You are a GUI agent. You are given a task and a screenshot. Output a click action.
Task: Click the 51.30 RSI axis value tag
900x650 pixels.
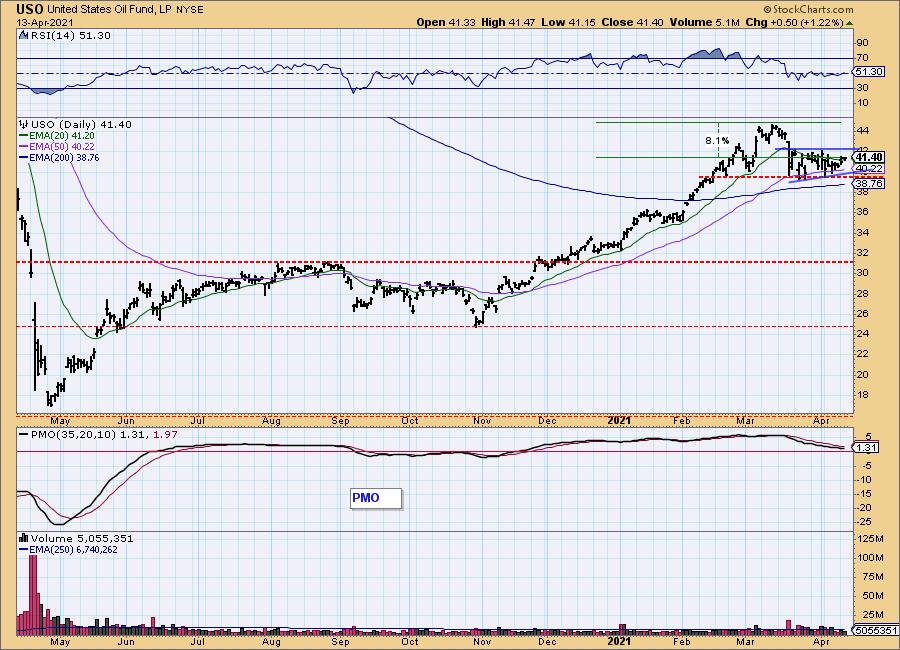(x=868, y=72)
